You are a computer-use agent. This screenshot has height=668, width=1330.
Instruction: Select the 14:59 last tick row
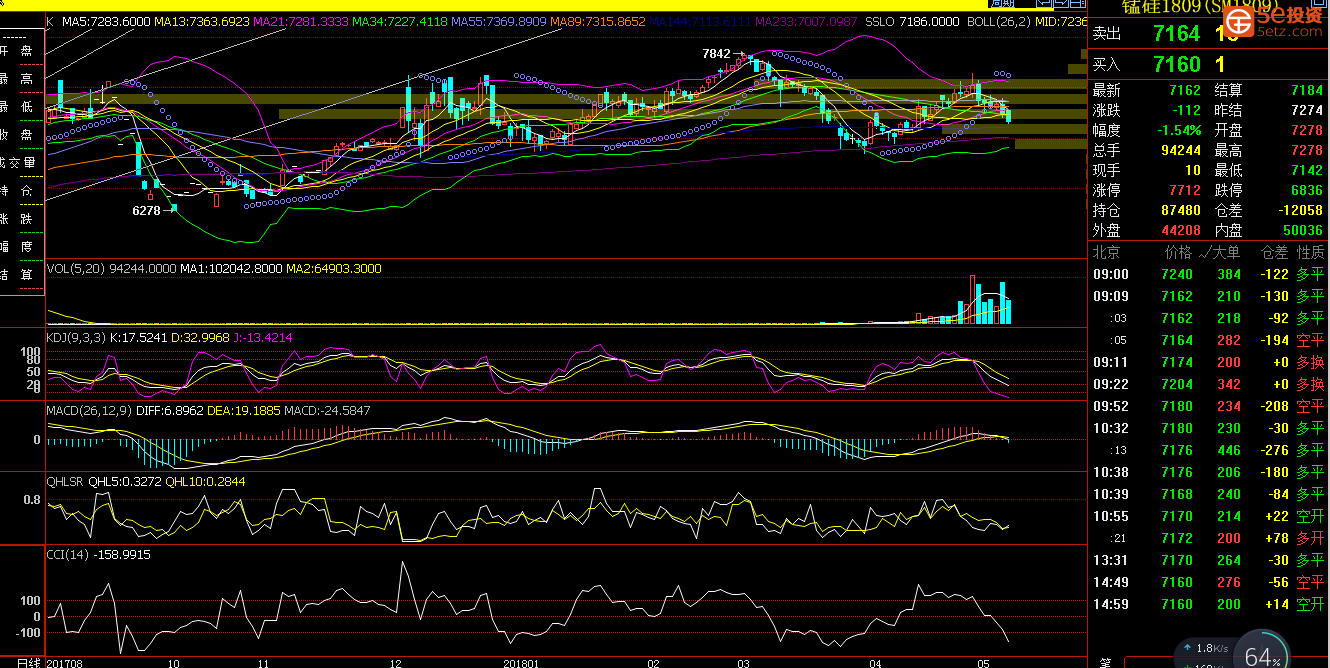pyautogui.click(x=1208, y=604)
